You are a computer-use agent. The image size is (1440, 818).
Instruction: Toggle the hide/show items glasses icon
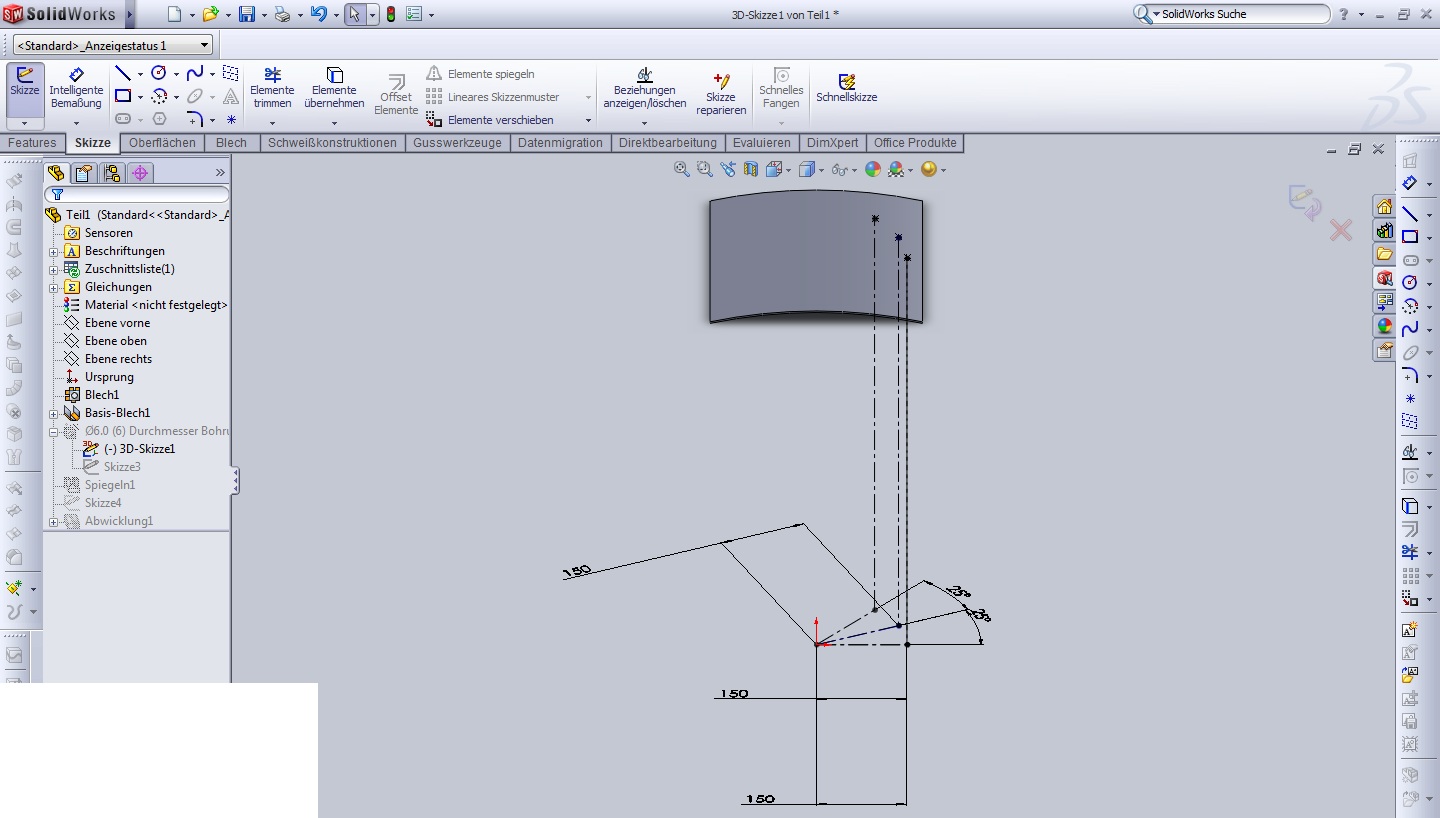coord(839,170)
